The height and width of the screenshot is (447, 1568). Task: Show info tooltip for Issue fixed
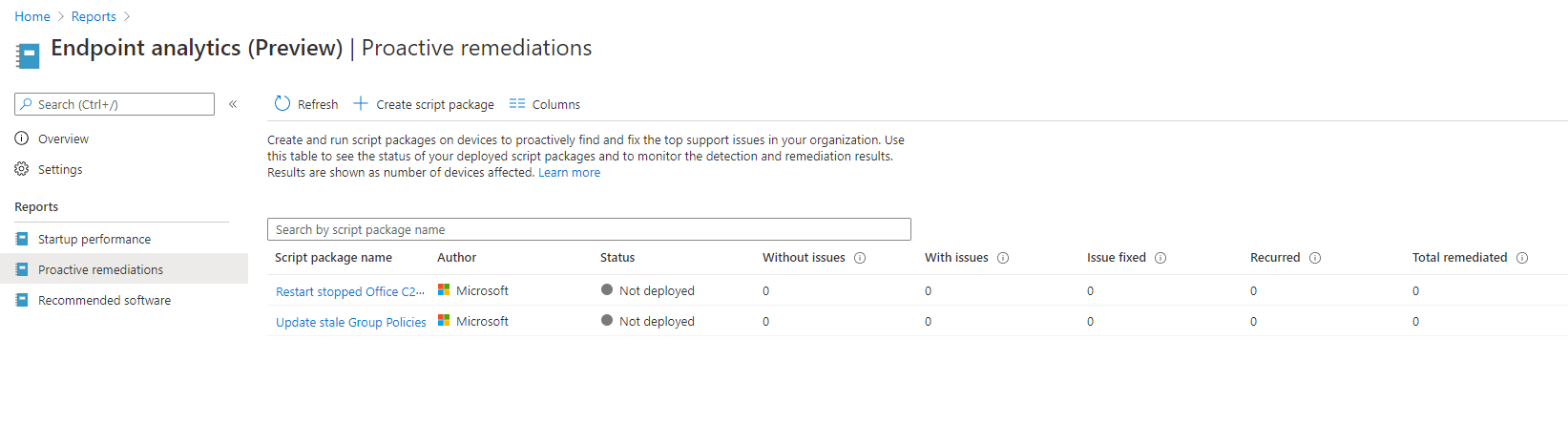pyautogui.click(x=1160, y=258)
